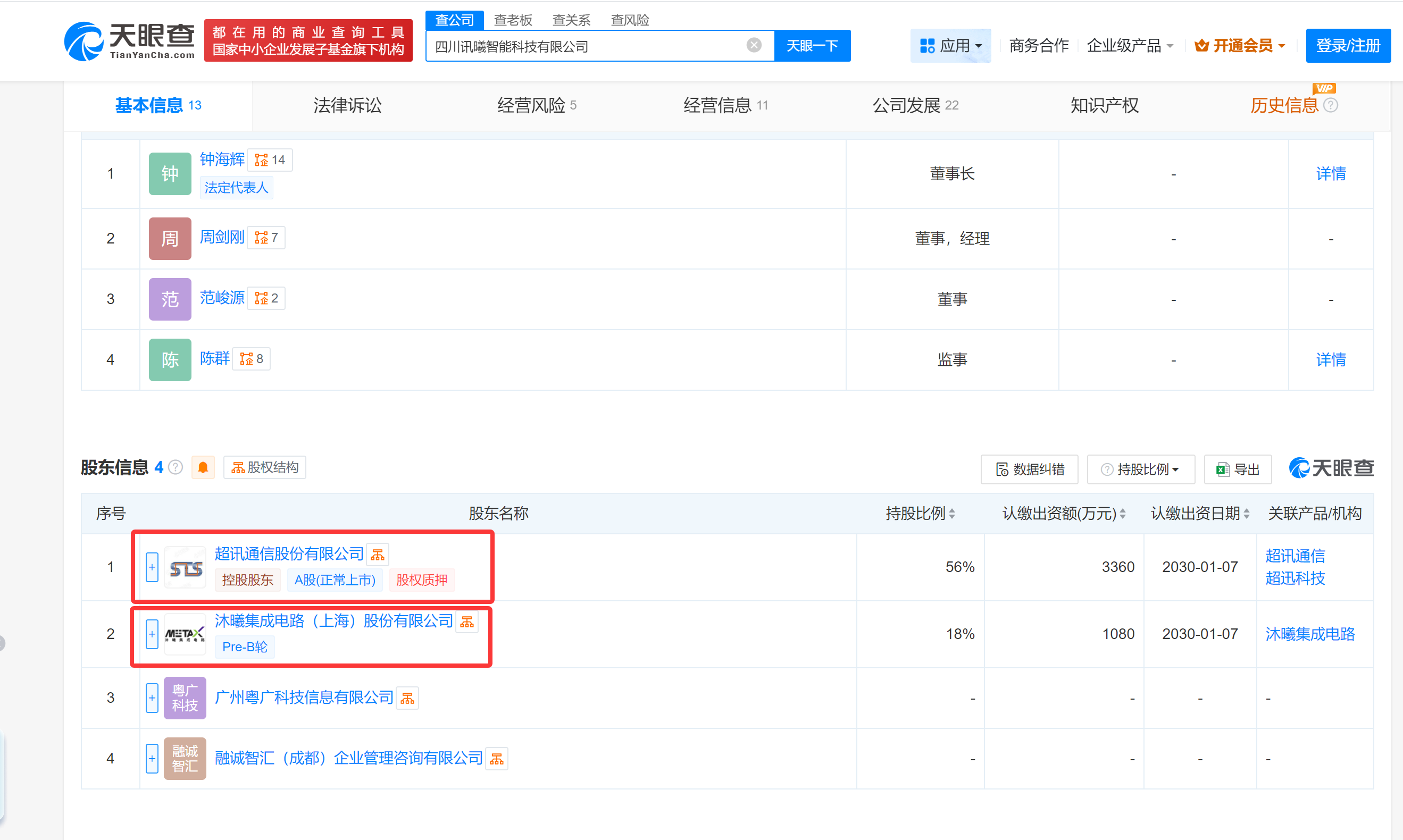Click the TianYanCha logo
This screenshot has width=1403, height=840.
[x=129, y=41]
